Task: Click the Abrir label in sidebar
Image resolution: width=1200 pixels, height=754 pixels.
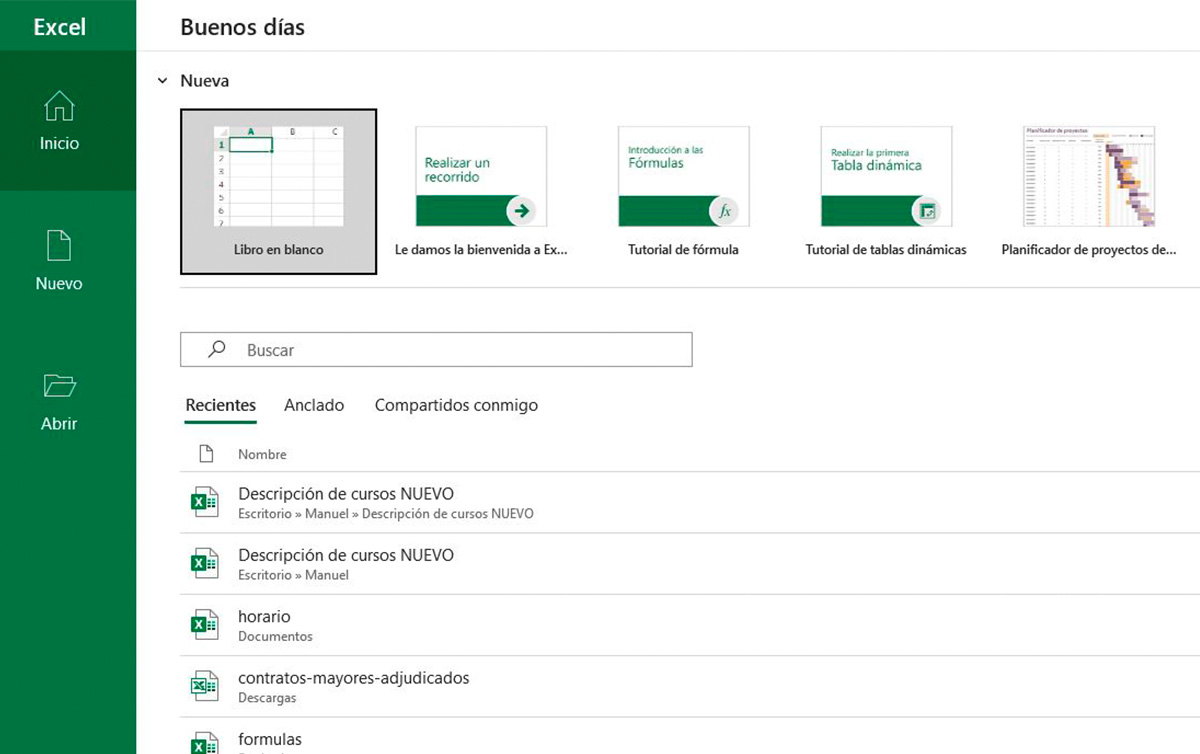Action: pyautogui.click(x=60, y=423)
